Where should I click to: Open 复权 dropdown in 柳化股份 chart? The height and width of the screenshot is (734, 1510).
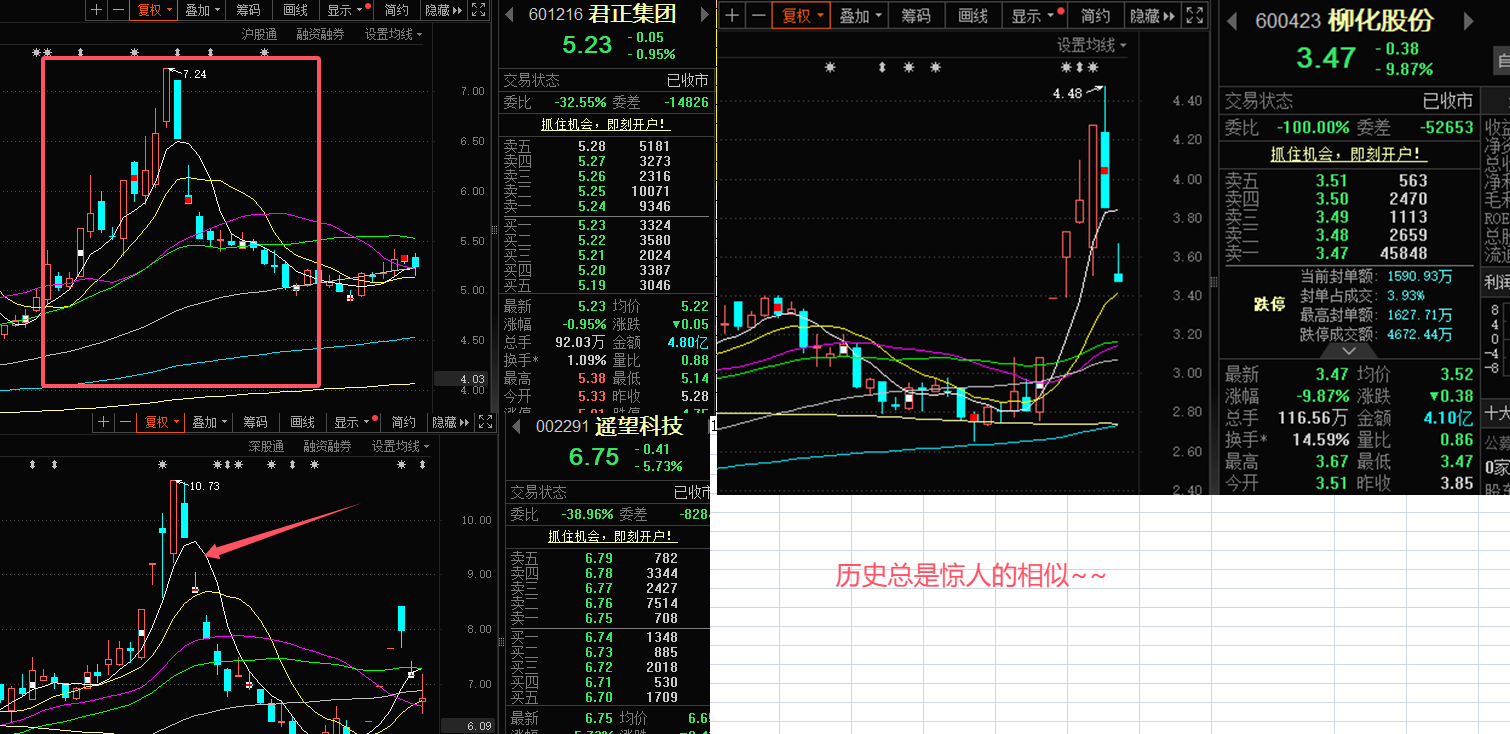[802, 16]
